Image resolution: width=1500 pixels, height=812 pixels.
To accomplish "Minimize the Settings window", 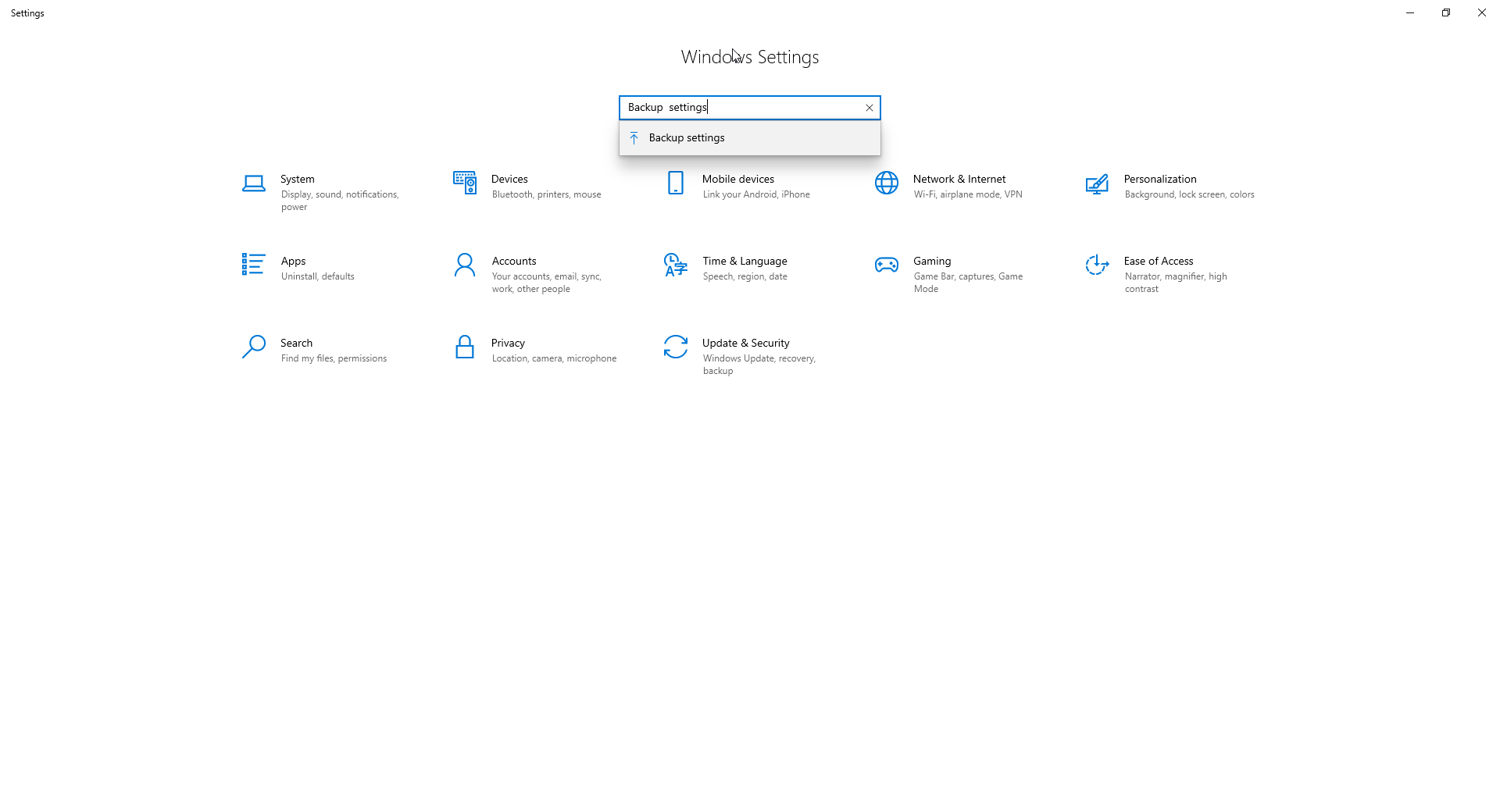I will pos(1410,12).
